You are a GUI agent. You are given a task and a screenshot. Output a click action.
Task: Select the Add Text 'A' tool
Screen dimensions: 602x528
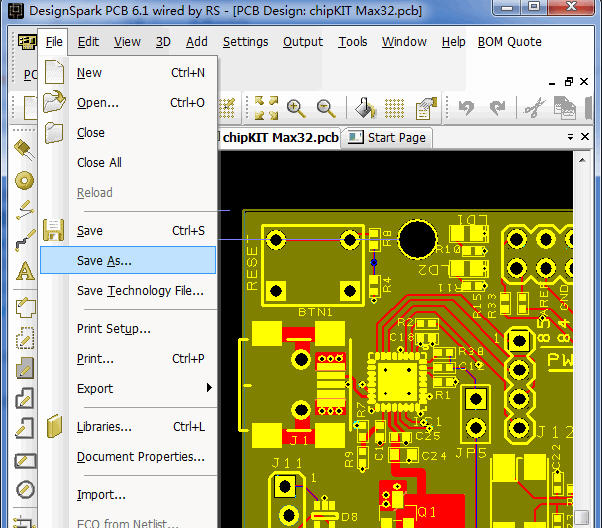pyautogui.click(x=25, y=271)
